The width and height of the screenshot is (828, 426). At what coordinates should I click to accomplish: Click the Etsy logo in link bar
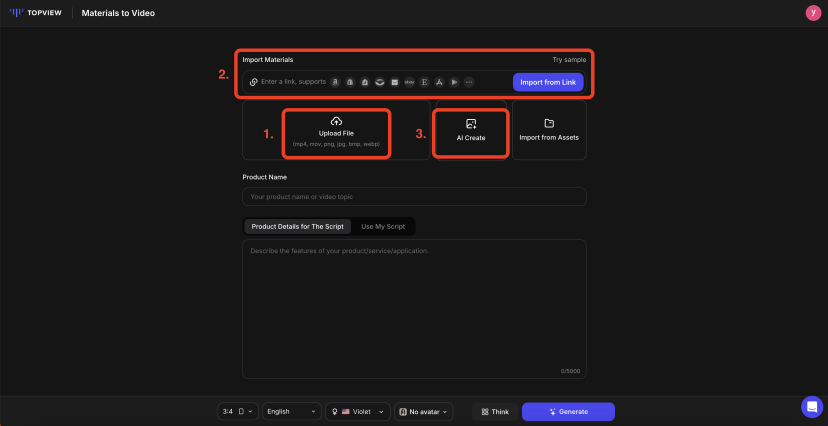click(x=424, y=82)
